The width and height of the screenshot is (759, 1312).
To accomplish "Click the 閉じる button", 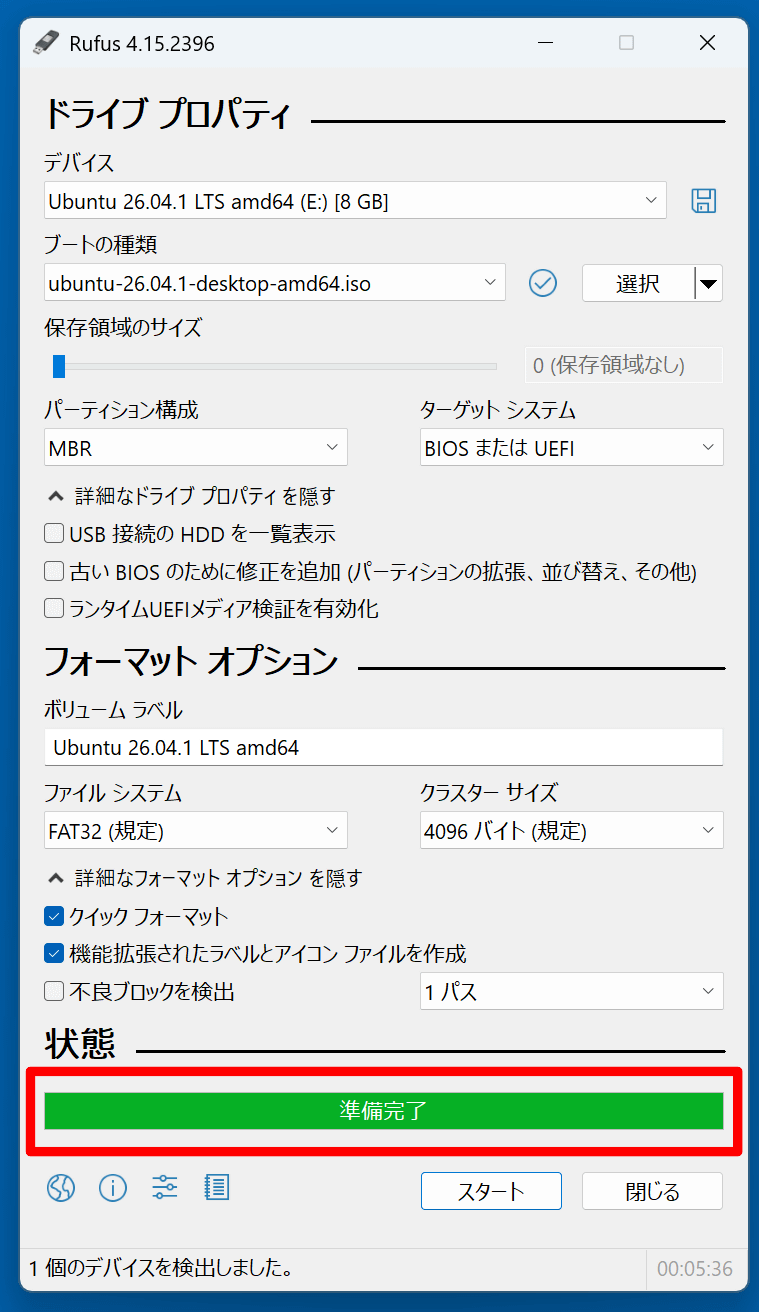I will (652, 1191).
